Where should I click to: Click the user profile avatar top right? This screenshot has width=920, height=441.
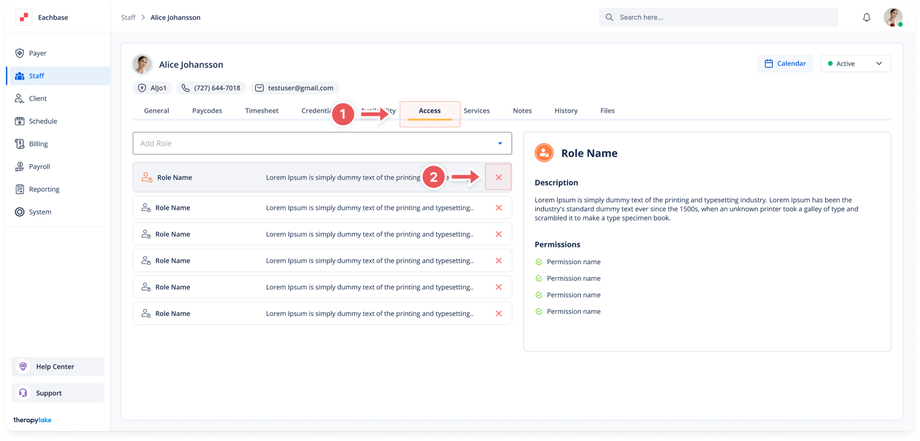[892, 17]
